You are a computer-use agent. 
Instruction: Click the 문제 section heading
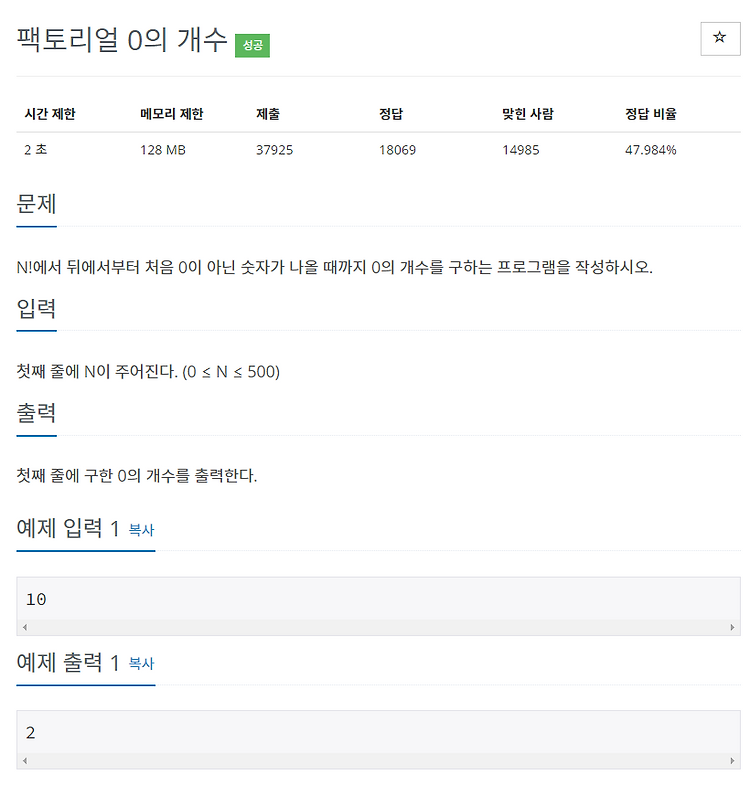(36, 204)
